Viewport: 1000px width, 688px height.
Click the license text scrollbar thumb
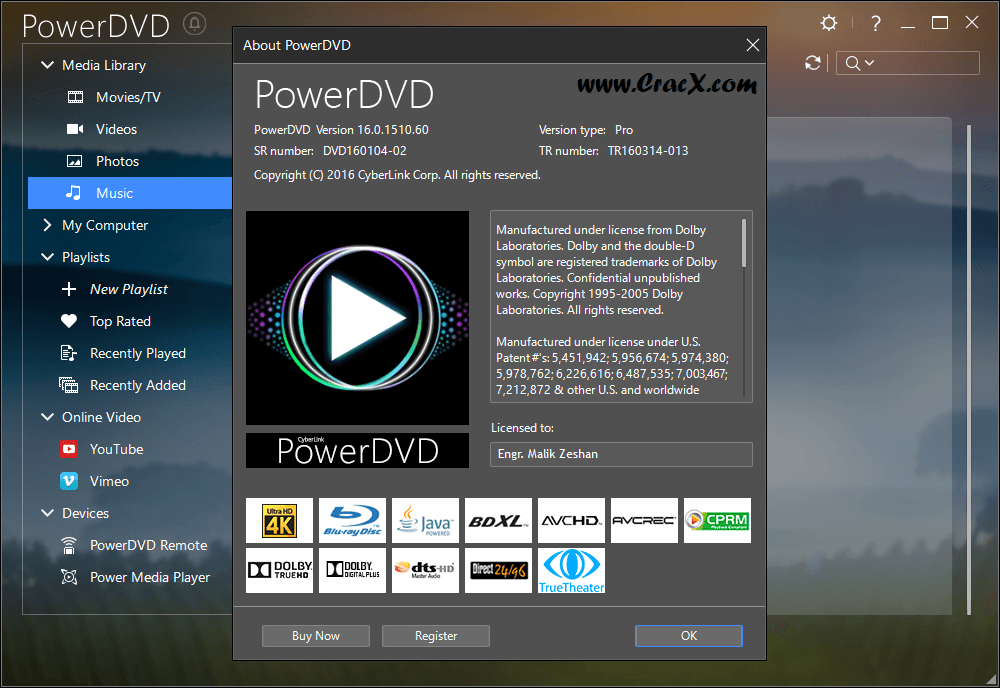(744, 243)
